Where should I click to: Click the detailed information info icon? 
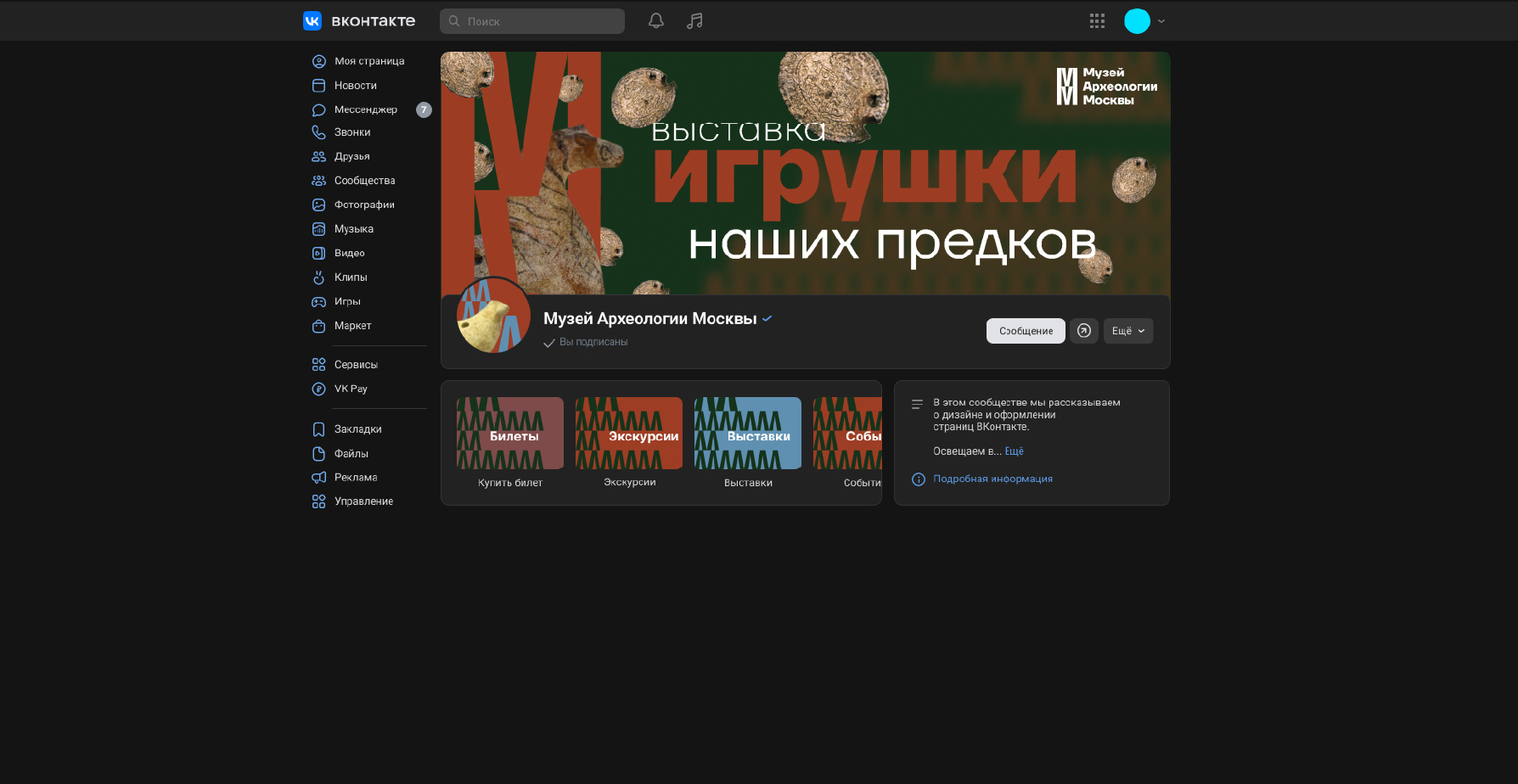click(918, 479)
